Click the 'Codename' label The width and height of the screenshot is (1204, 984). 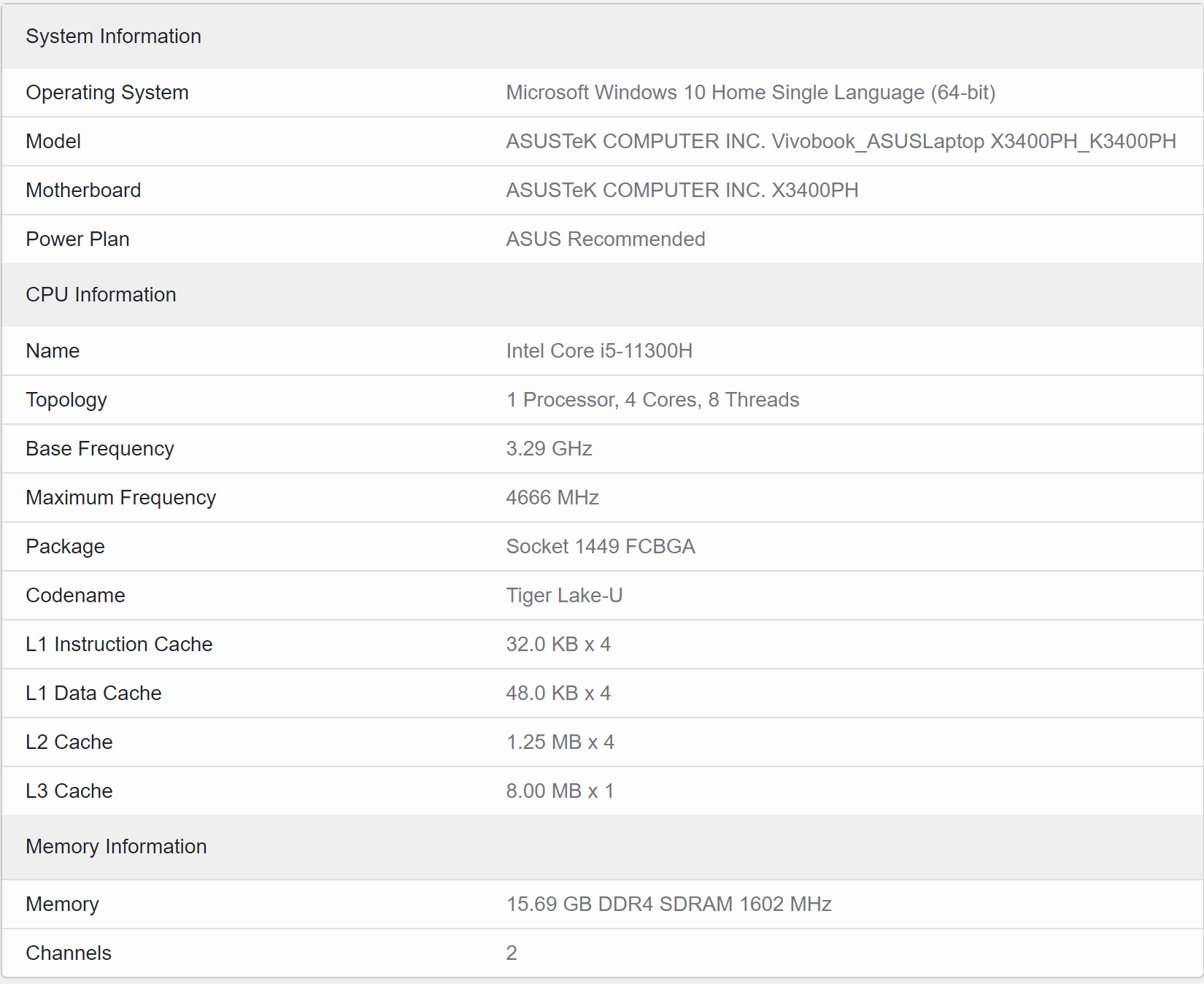click(76, 596)
